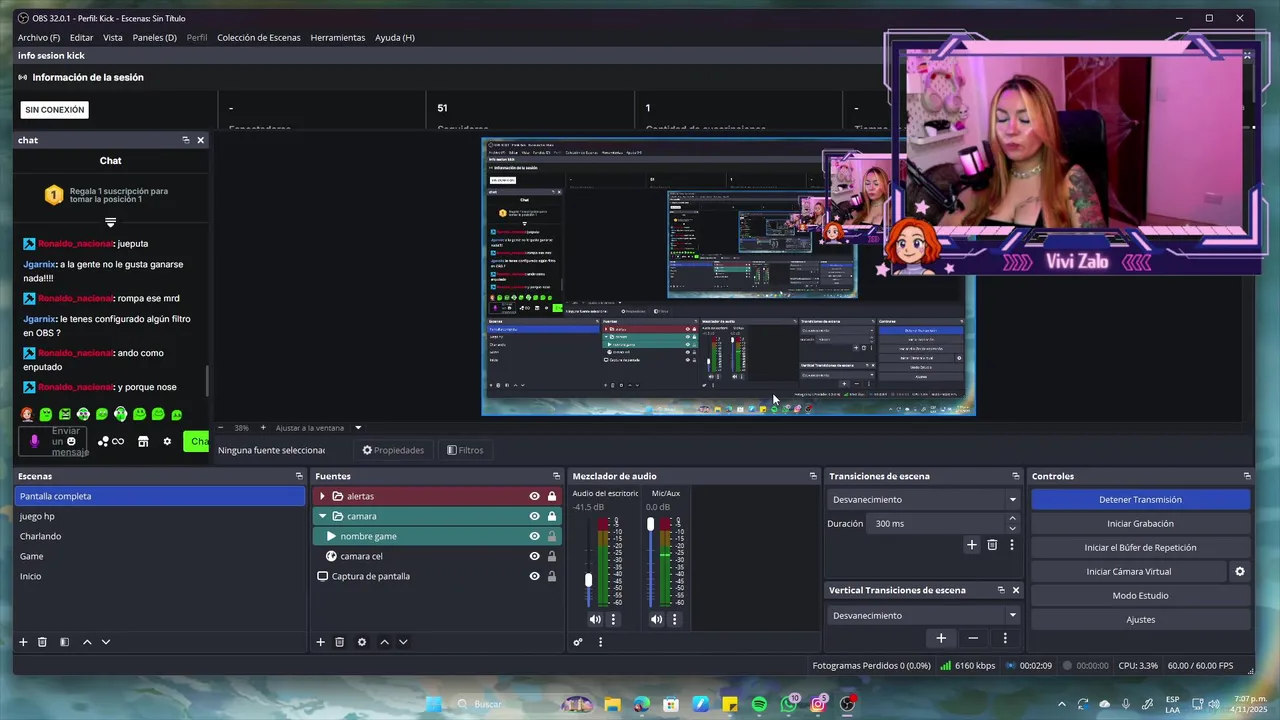This screenshot has height=720, width=1280.
Task: Open Audio del escritorio options dots
Action: click(x=613, y=619)
